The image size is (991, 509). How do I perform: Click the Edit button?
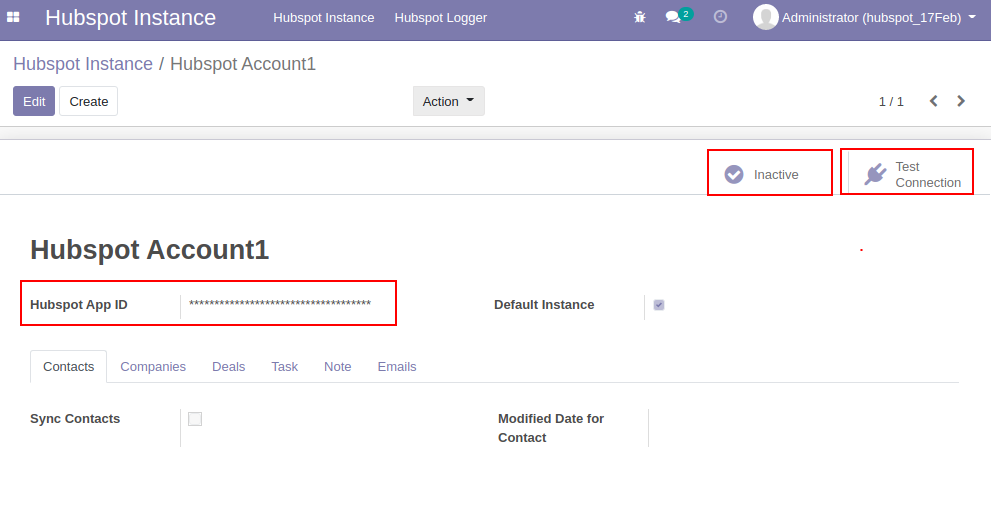[34, 101]
